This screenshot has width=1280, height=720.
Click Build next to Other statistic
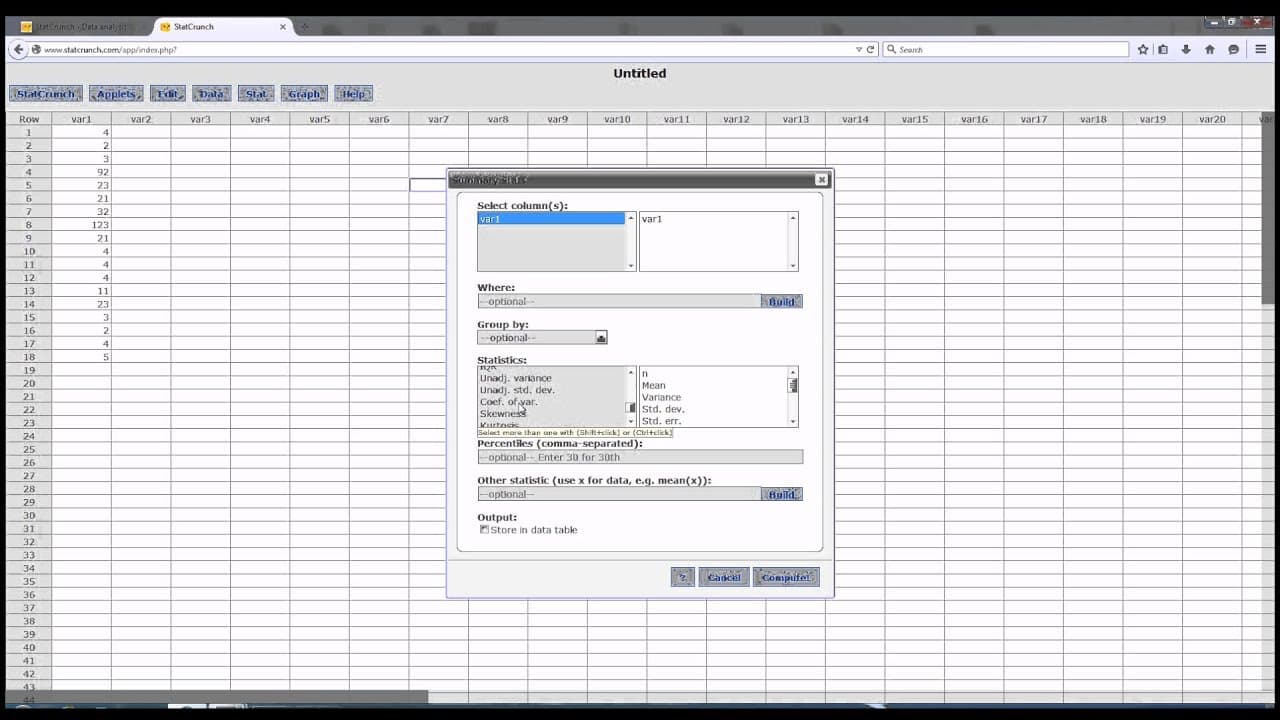(x=782, y=494)
